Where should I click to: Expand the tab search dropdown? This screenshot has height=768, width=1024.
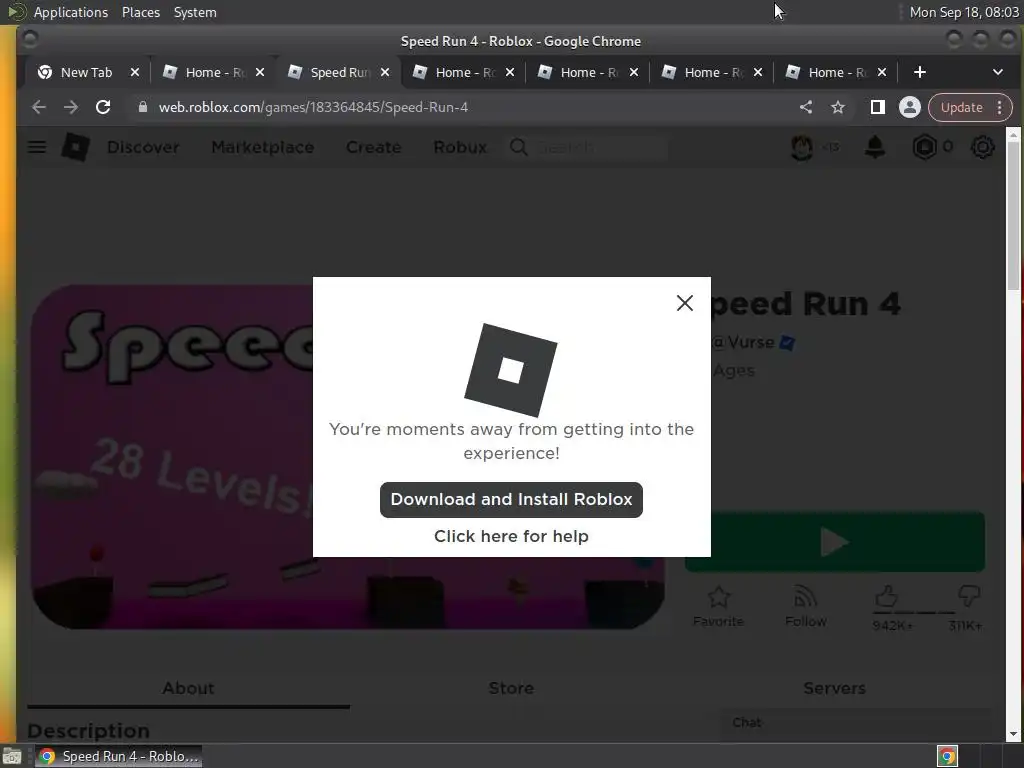(x=997, y=72)
